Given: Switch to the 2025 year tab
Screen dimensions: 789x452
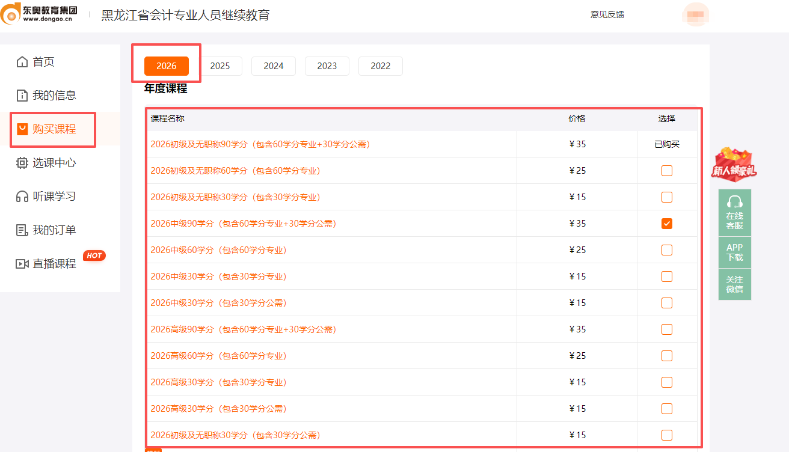Looking at the screenshot, I should tap(220, 65).
